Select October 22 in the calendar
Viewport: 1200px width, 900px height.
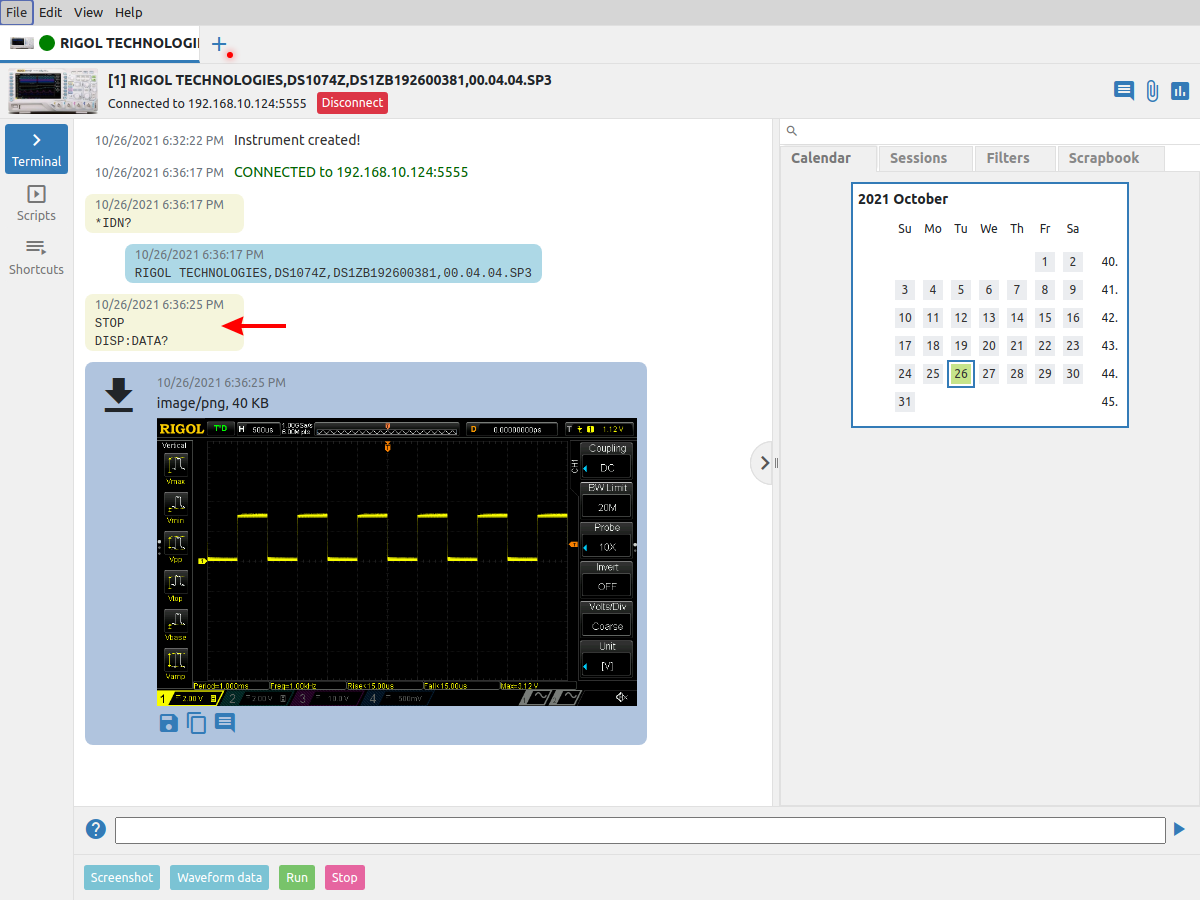tap(1045, 346)
